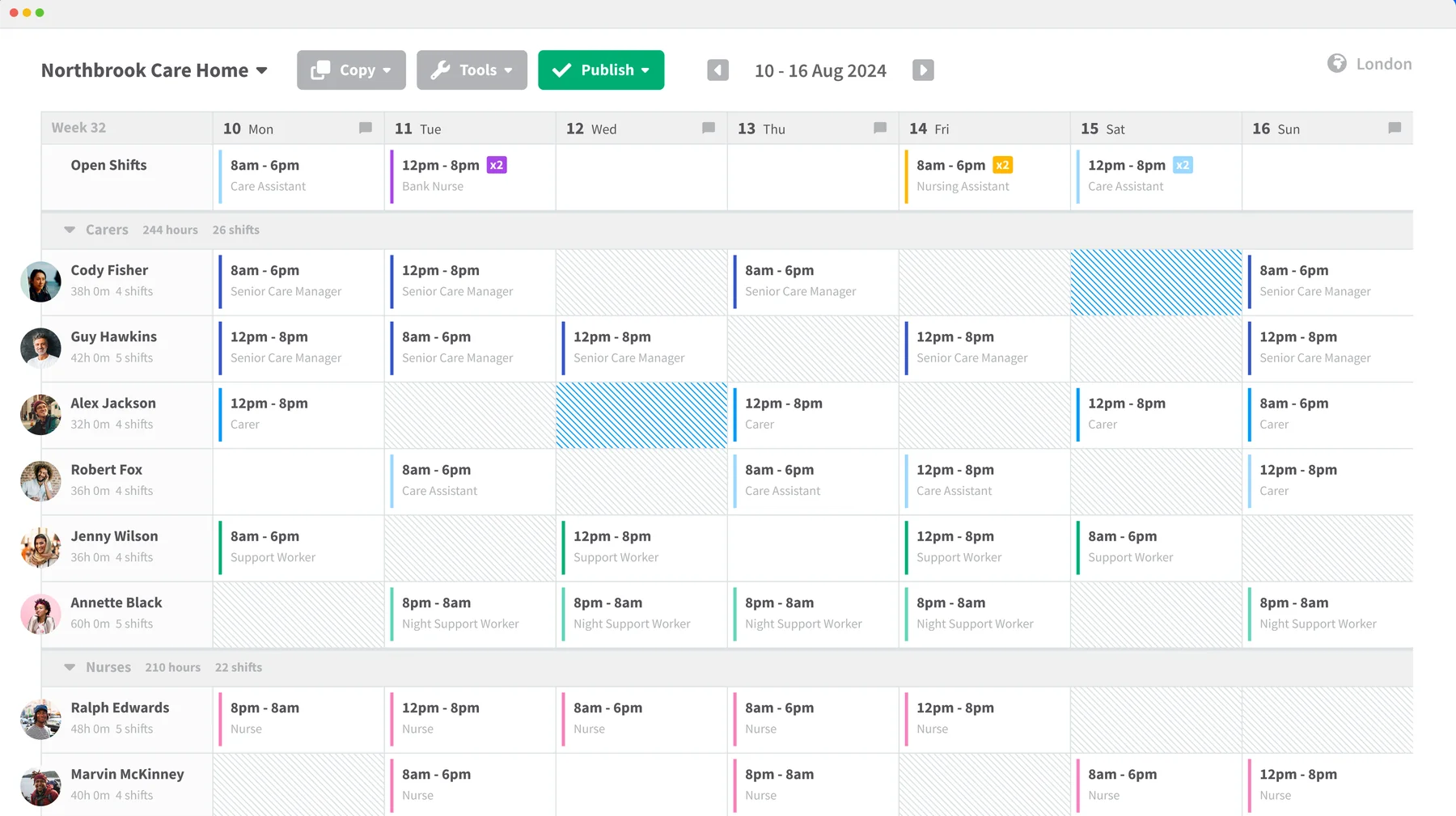Screen dimensions: 1456x816
Task: Open Annette Black's Friday Night Support Worker shift
Action: click(984, 615)
